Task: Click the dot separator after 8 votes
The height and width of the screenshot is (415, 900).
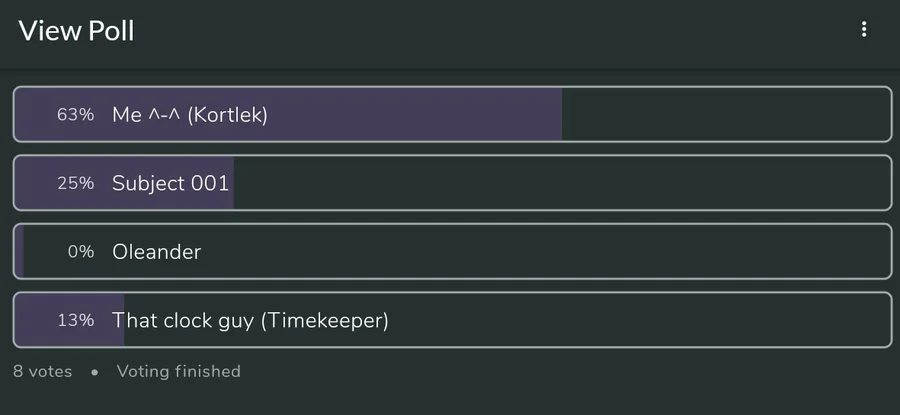Action: pos(94,372)
